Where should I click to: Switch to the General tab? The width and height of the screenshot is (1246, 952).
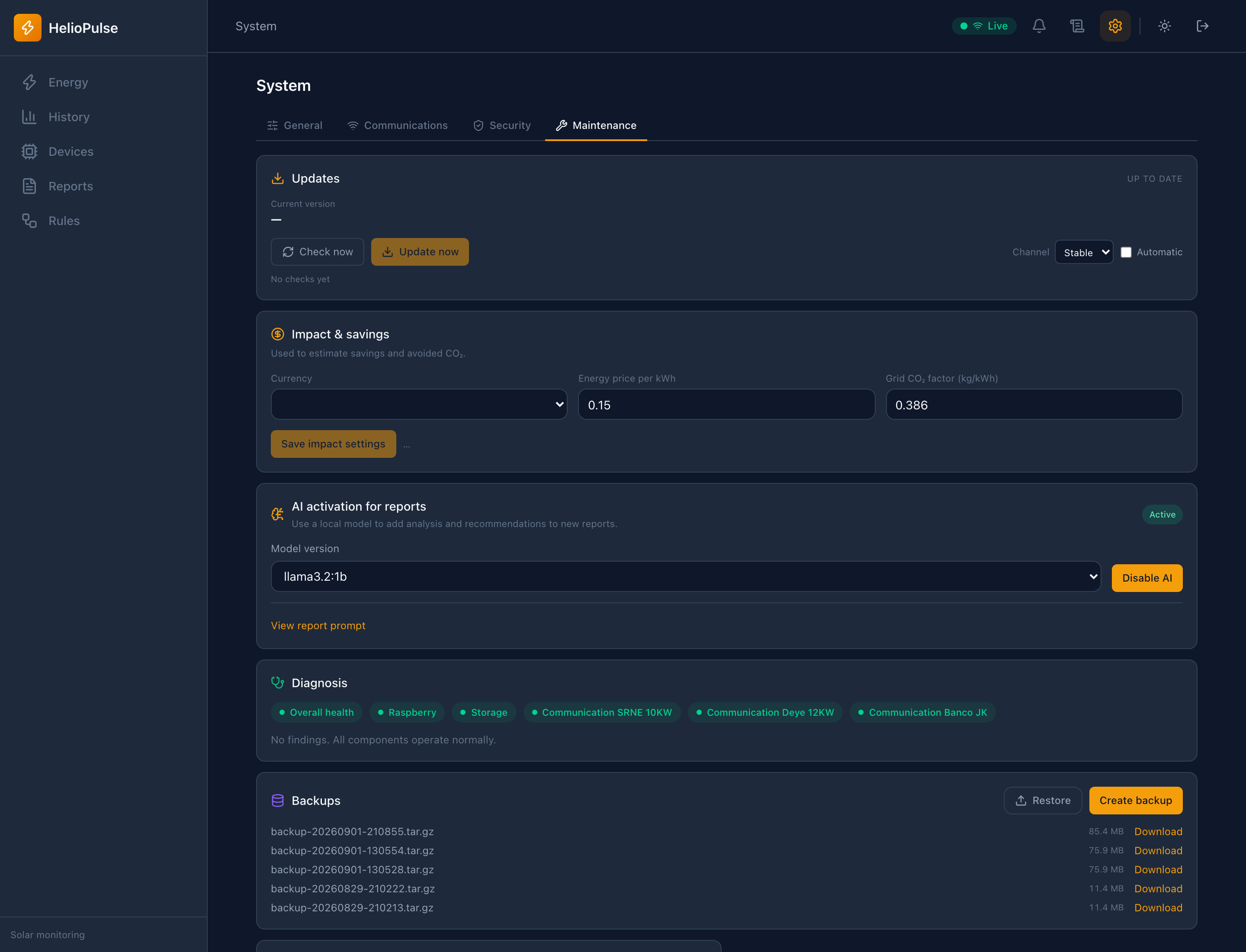(295, 125)
